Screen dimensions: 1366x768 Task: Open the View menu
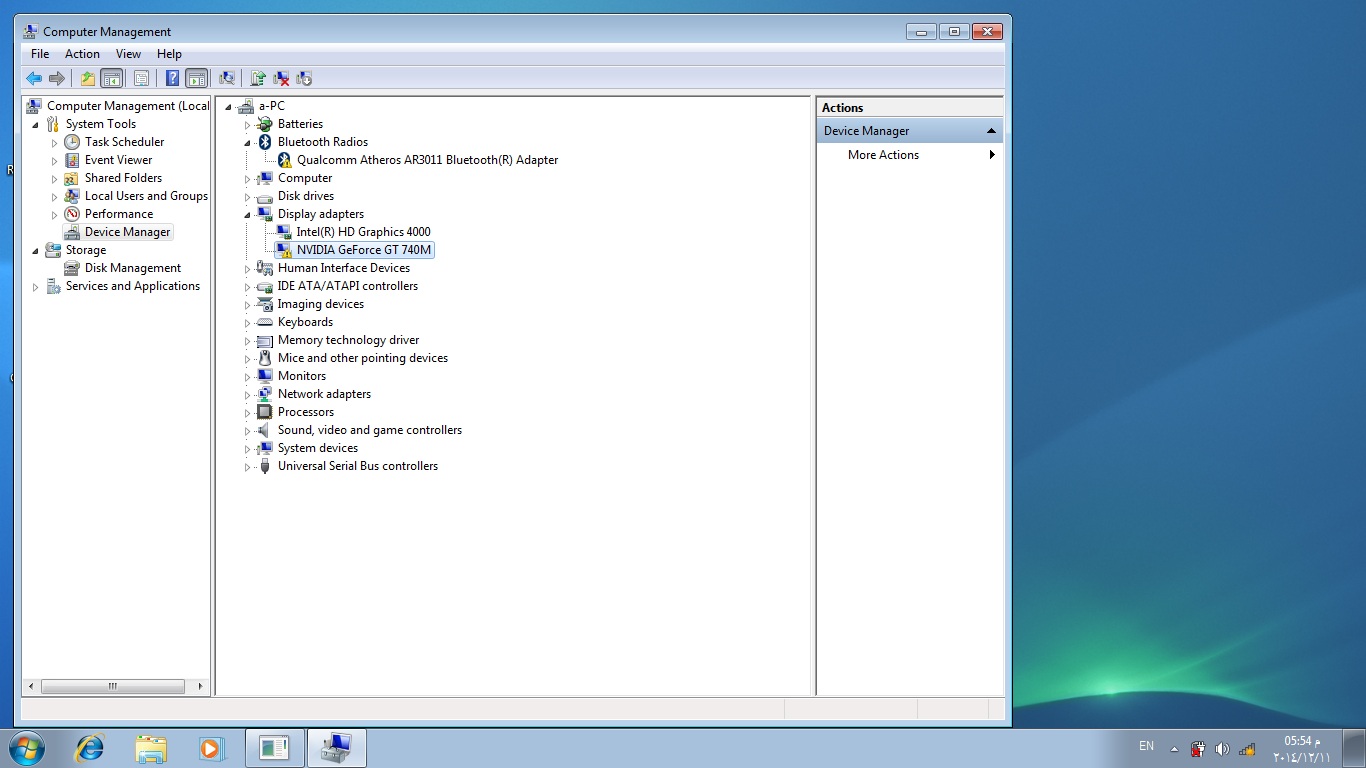(128, 54)
